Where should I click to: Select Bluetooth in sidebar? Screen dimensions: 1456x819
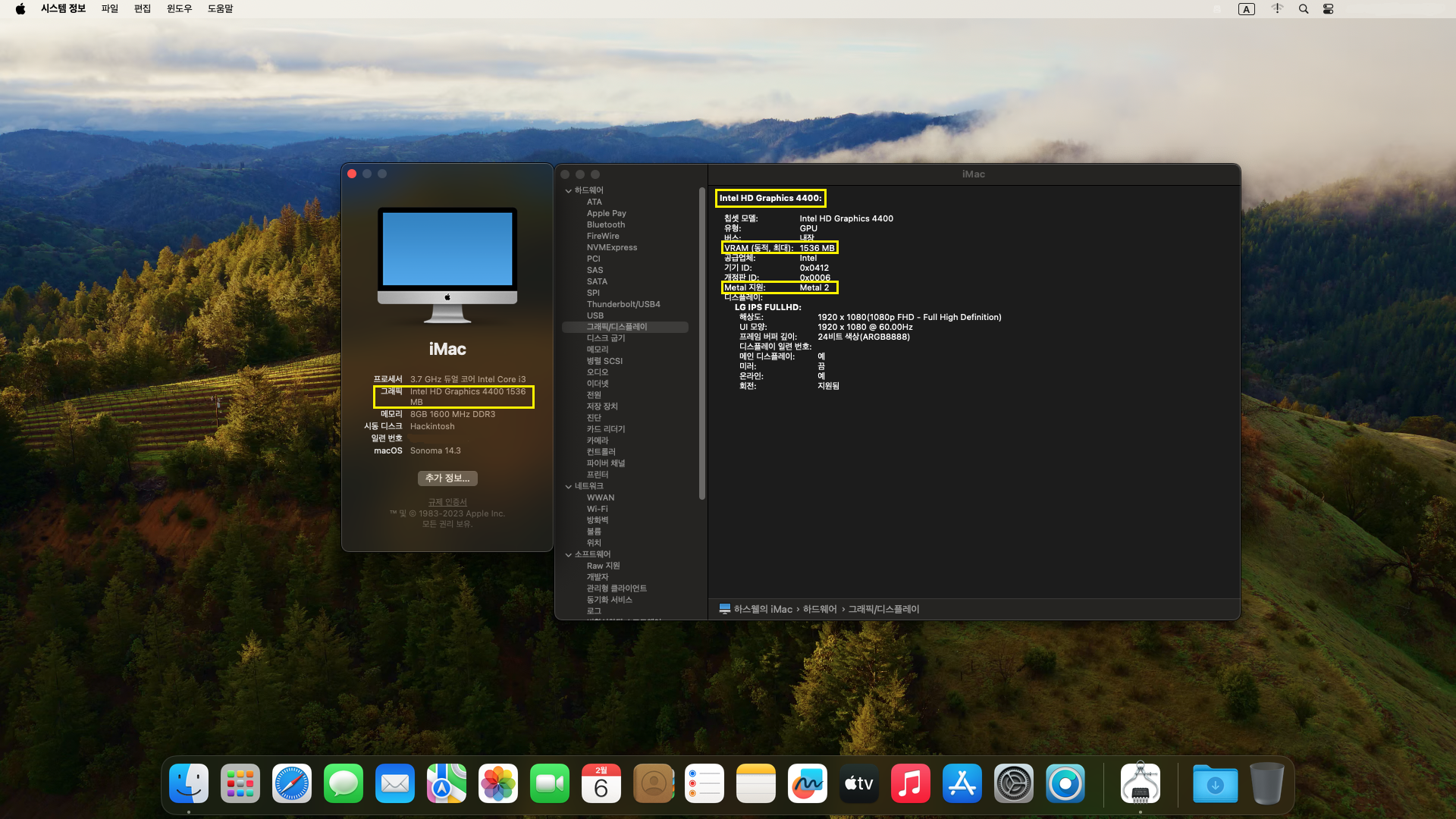[606, 225]
